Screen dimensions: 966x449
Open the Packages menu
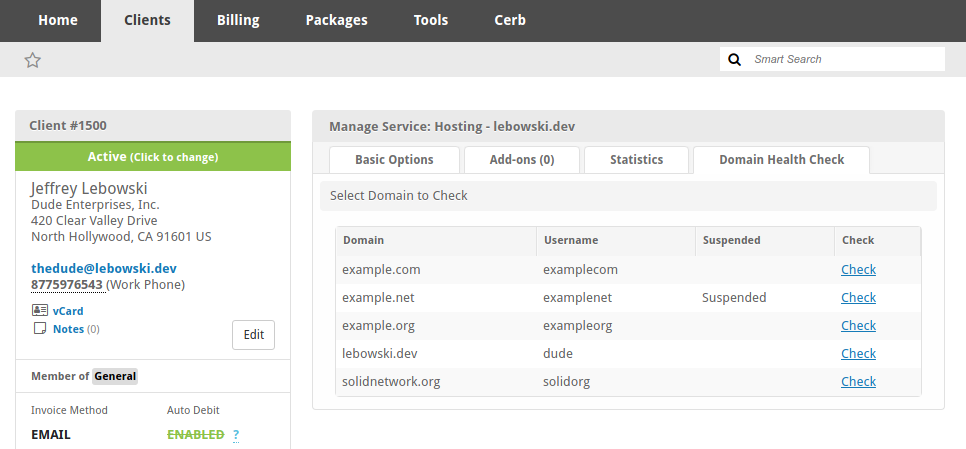[x=336, y=20]
